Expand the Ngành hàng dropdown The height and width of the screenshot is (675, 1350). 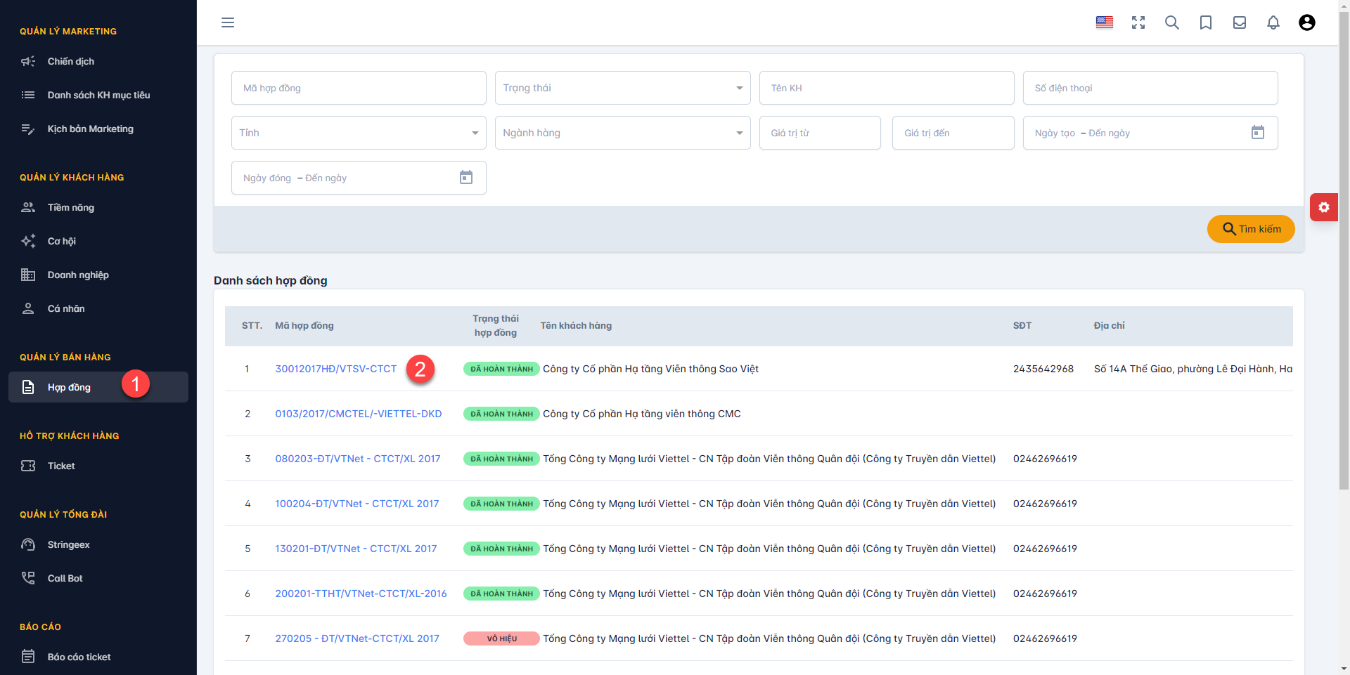click(623, 133)
